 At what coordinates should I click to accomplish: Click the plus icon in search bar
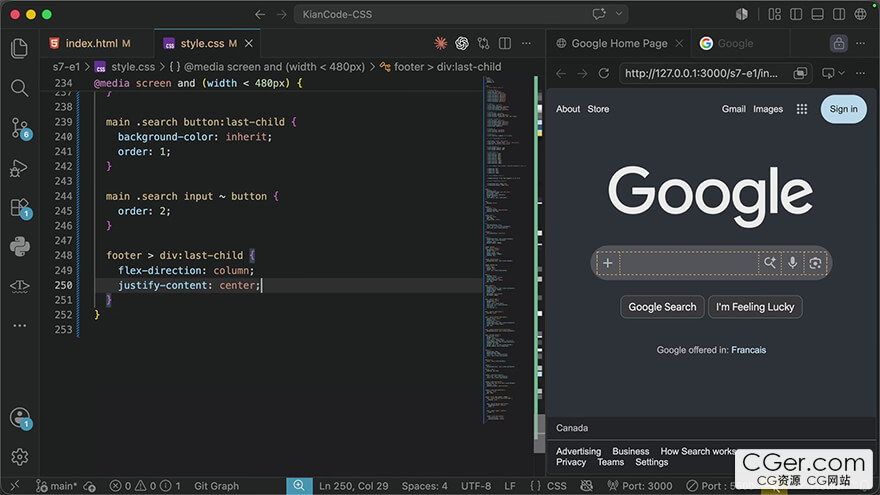tap(608, 263)
